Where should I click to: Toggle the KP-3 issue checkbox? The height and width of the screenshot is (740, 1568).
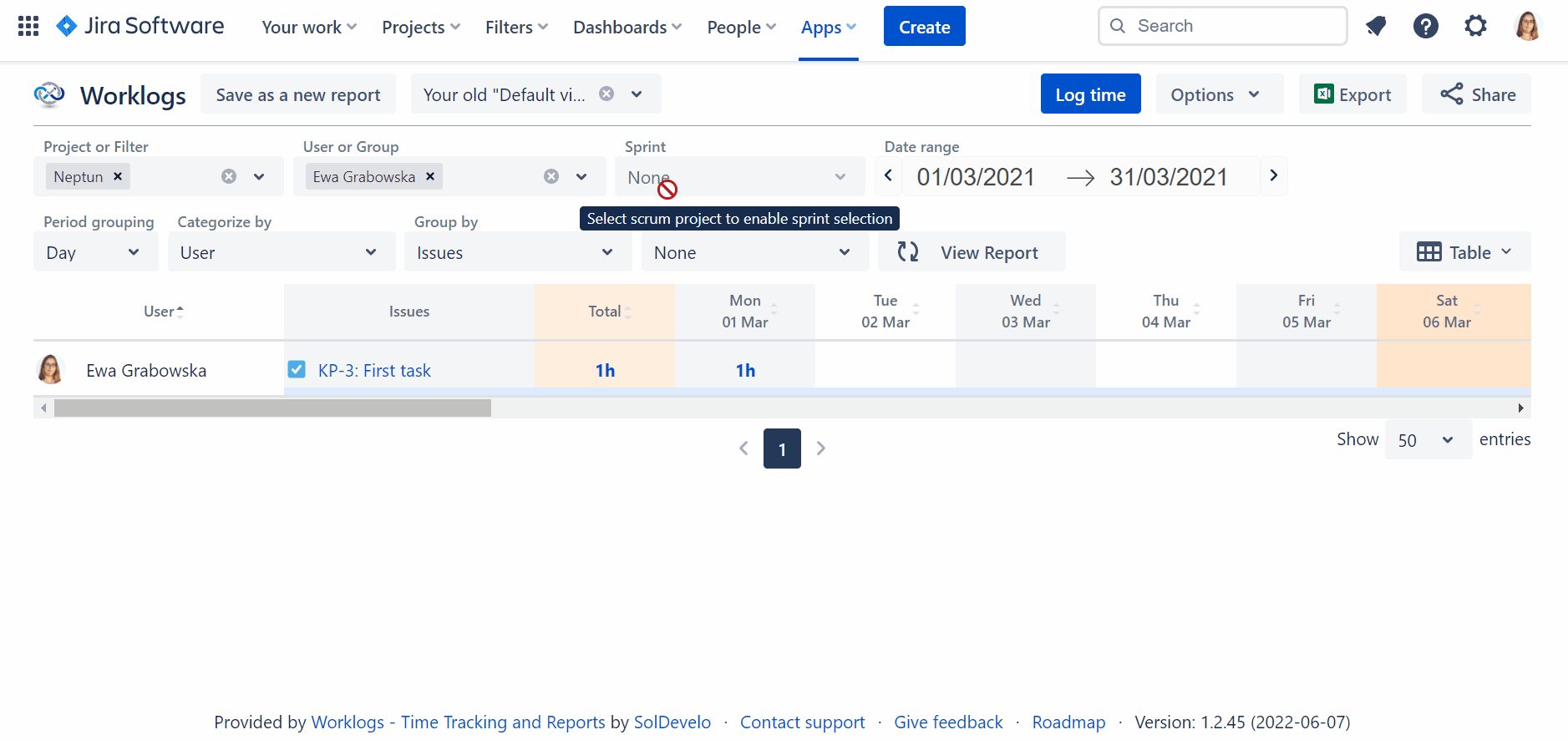297,369
